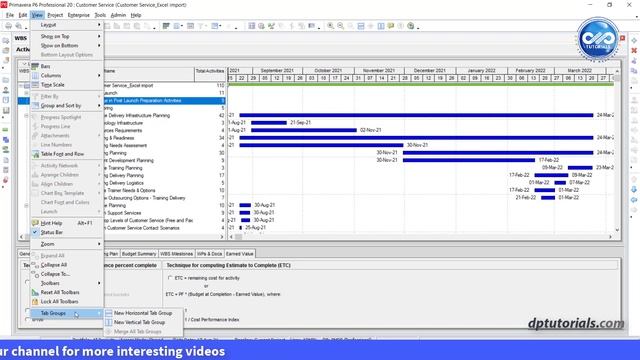Switch to the WBS Milestones tab

pos(176,254)
